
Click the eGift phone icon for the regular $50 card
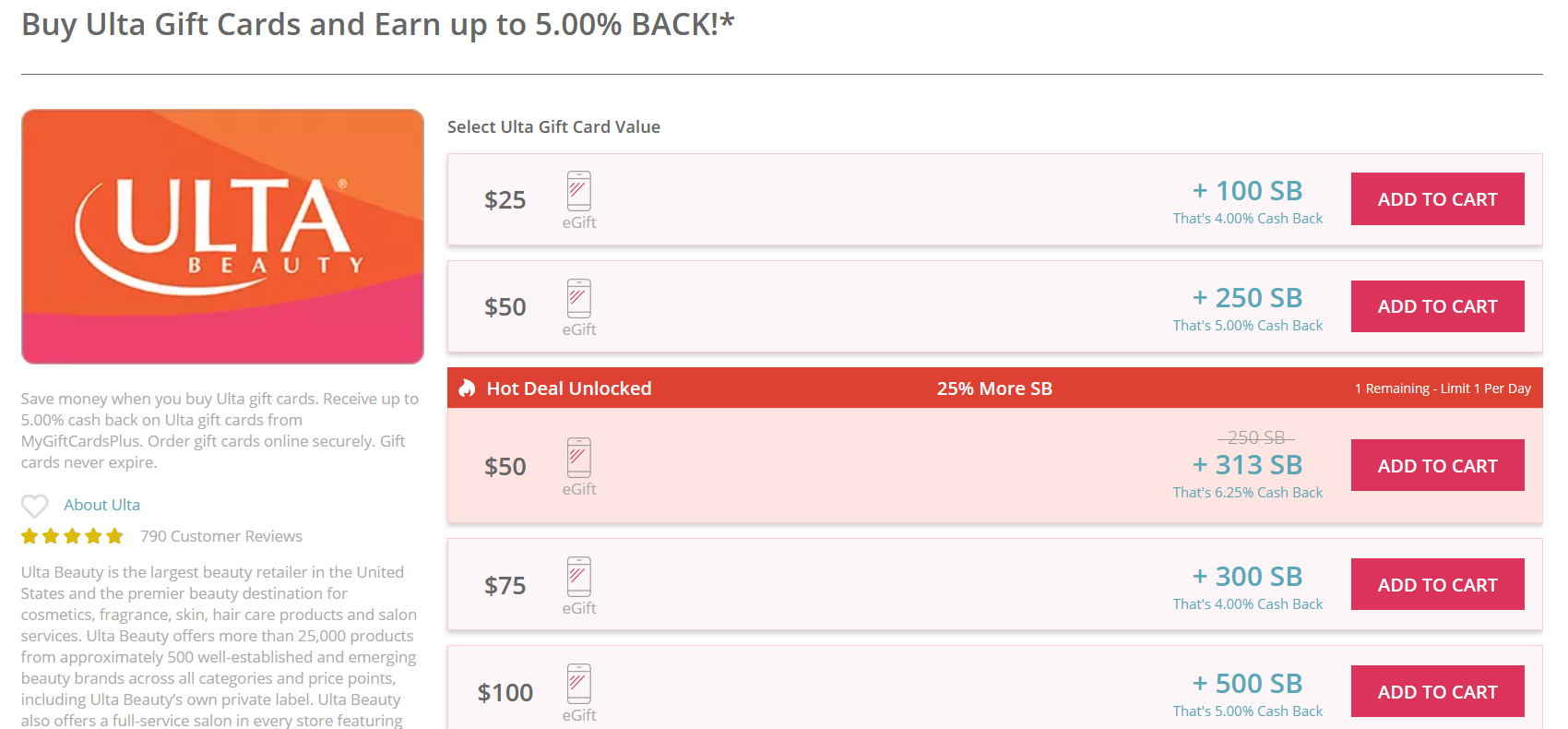pyautogui.click(x=579, y=298)
